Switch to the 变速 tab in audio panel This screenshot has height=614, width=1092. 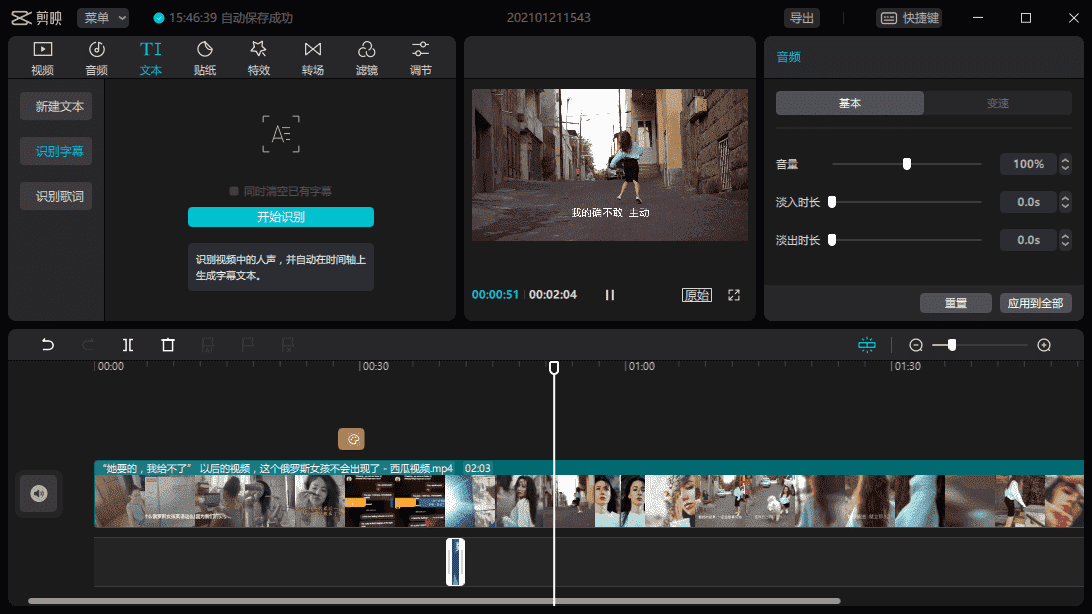tap(997, 102)
